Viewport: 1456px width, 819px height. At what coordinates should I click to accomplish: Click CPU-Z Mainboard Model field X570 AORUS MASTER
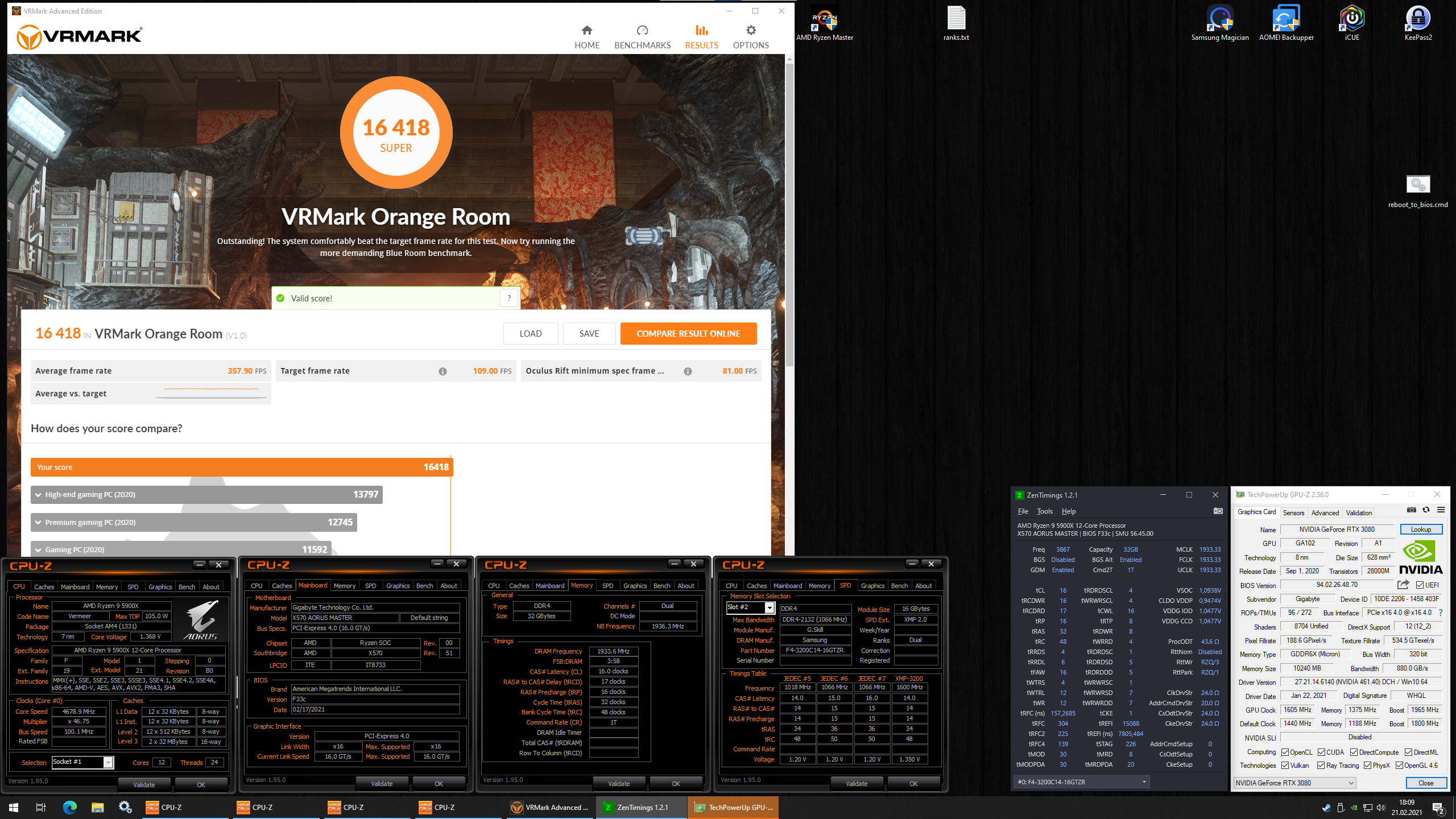click(345, 618)
